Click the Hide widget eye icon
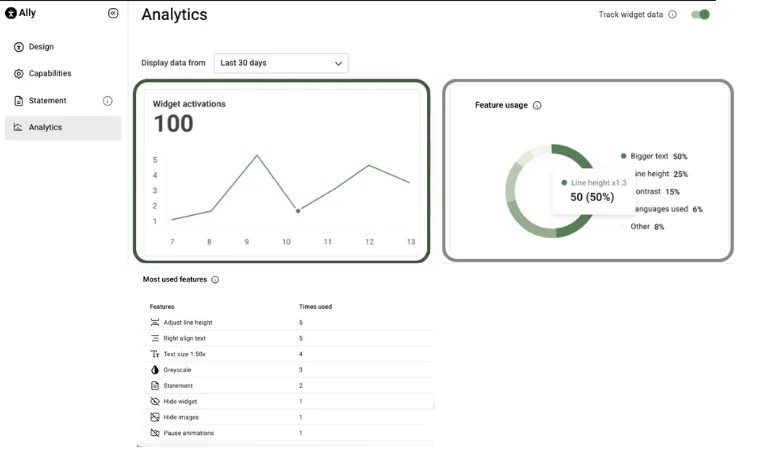The image size is (780, 450). point(155,401)
